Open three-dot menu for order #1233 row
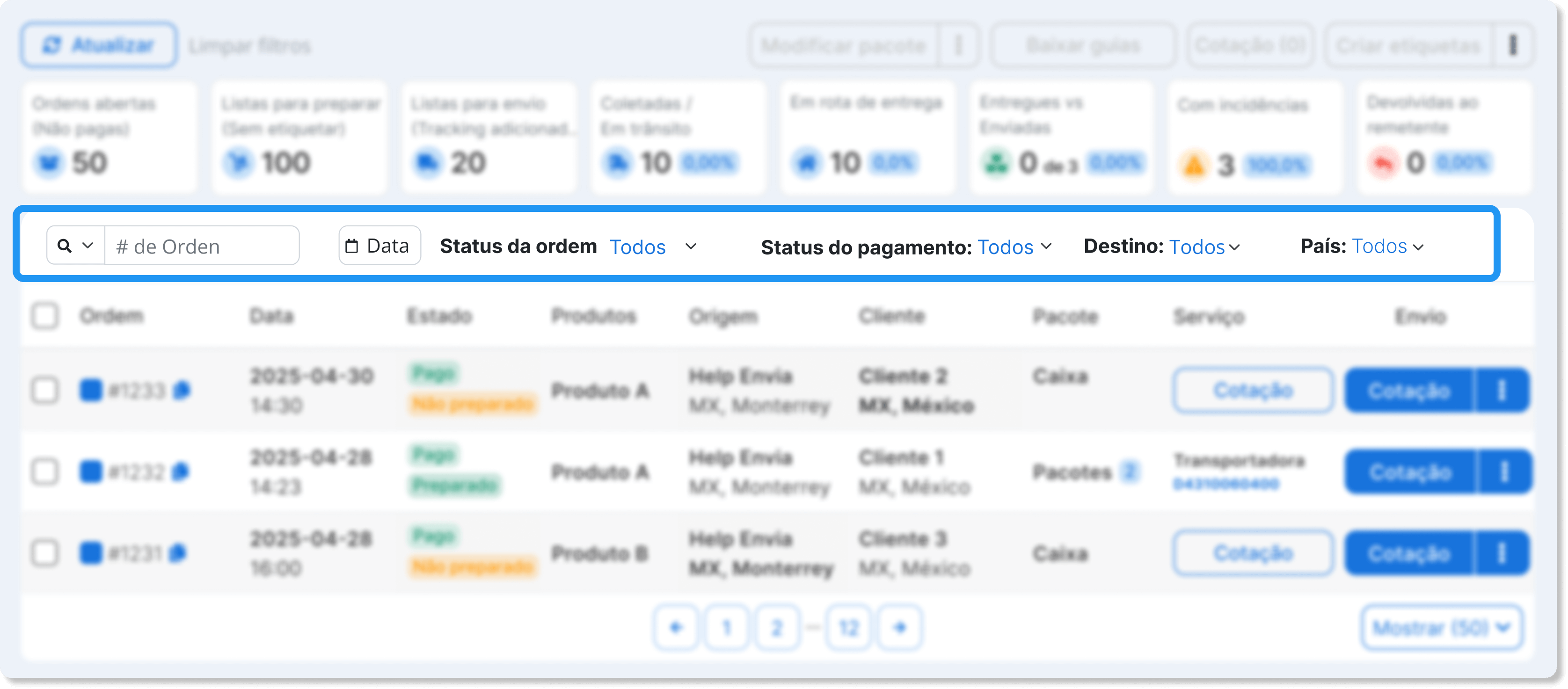Image resolution: width=1568 pixels, height=689 pixels. click(x=1501, y=390)
